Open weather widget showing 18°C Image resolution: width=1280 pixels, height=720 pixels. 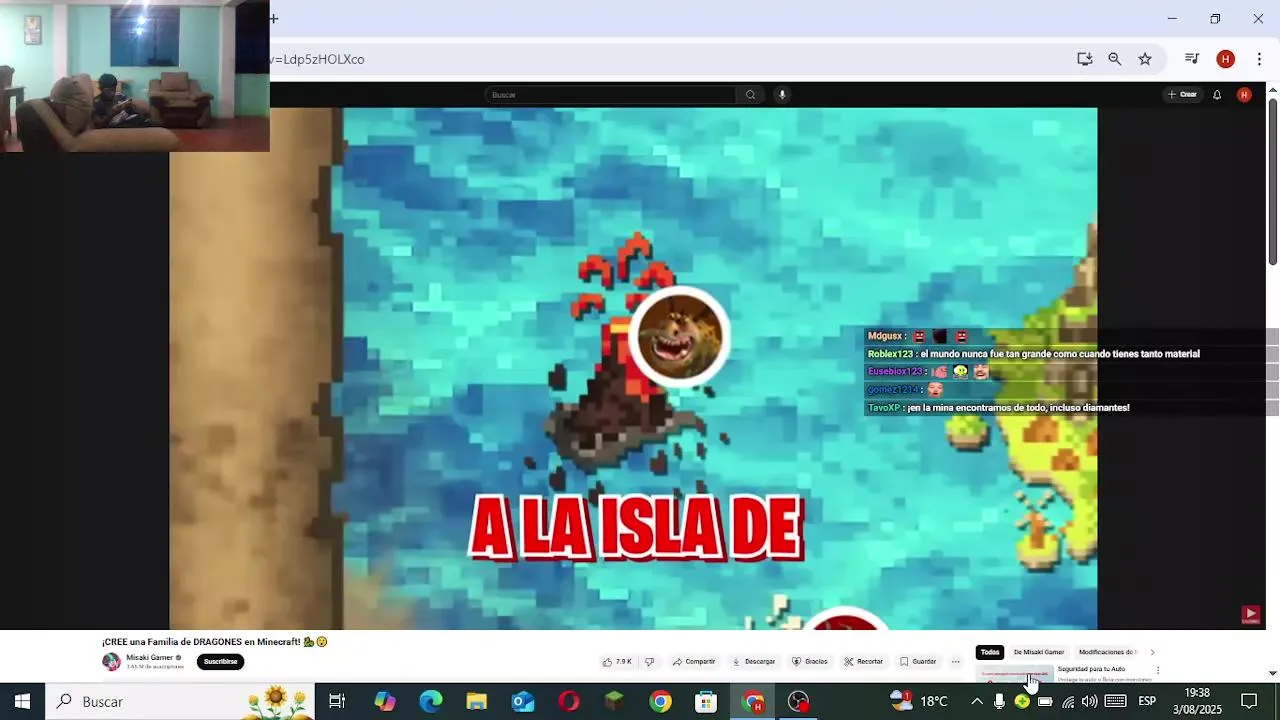point(919,701)
